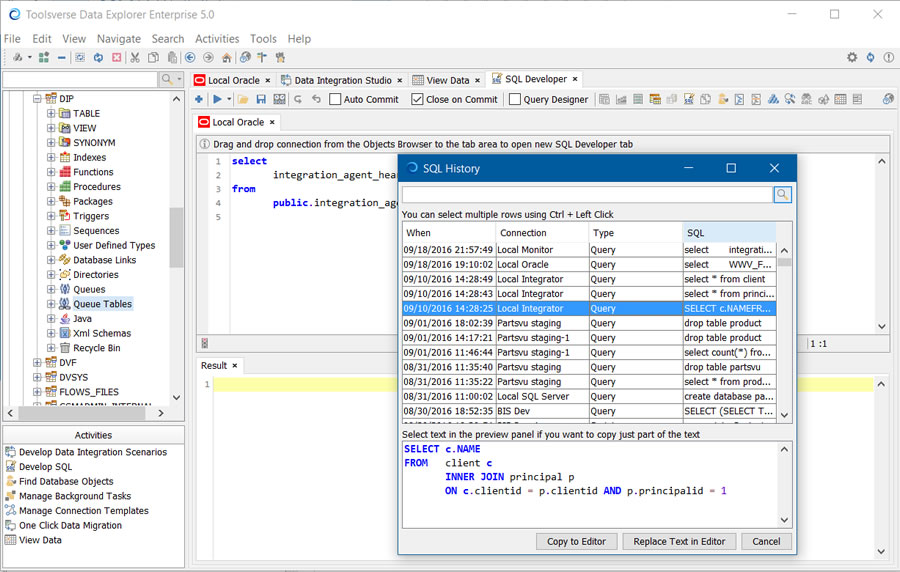Expand the FLOWS_FILES schema node
Screen dimensions: 900x572
(x=37, y=392)
